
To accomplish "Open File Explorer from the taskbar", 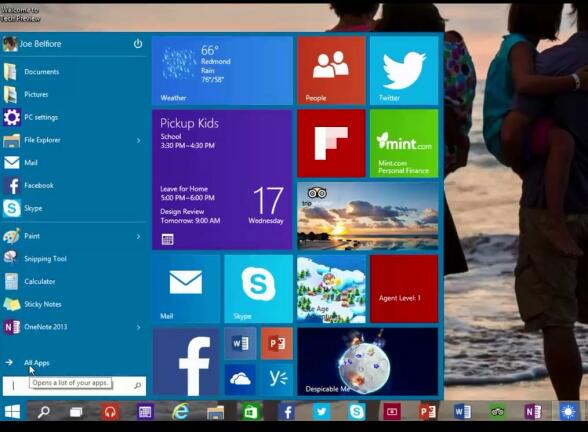I will tap(216, 412).
